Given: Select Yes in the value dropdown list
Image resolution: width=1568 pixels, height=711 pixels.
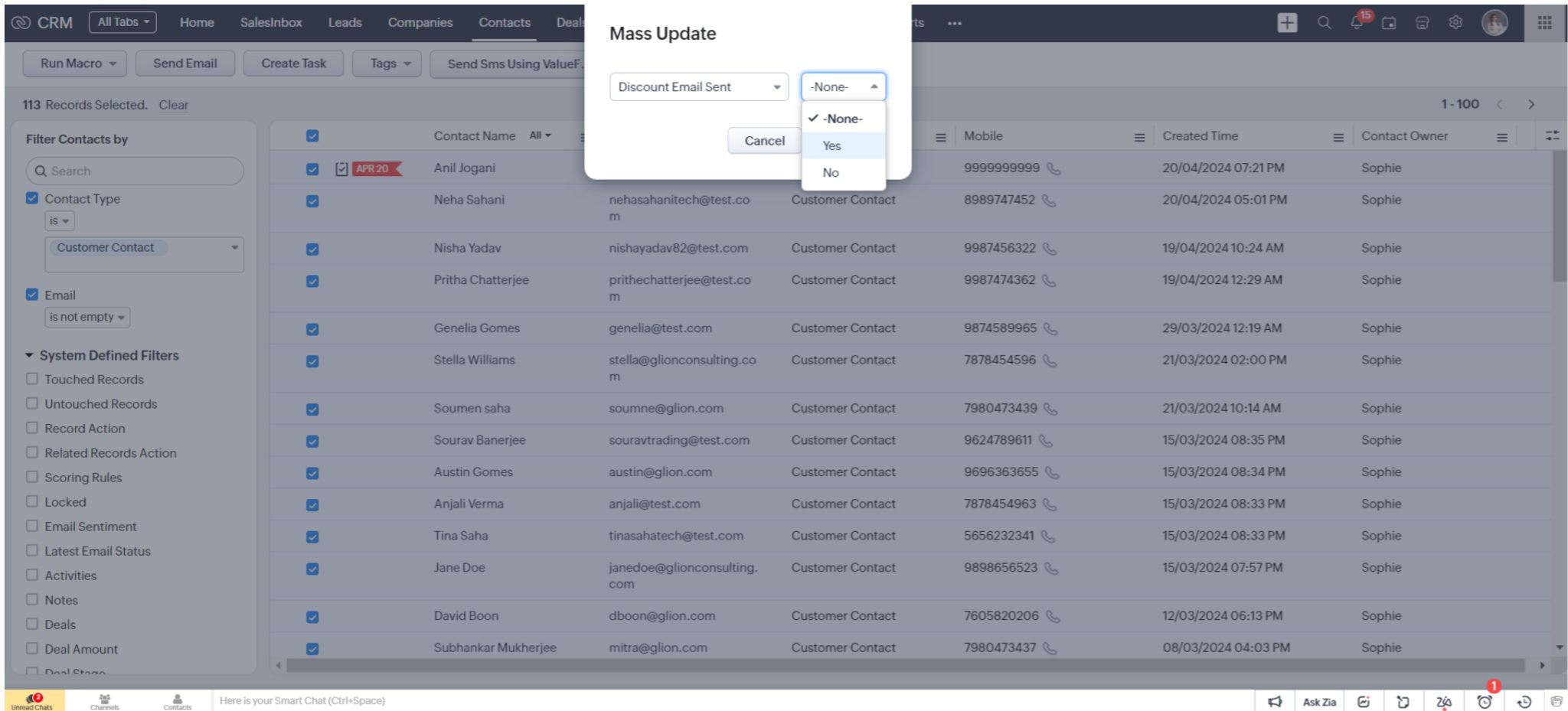Looking at the screenshot, I should [x=831, y=145].
